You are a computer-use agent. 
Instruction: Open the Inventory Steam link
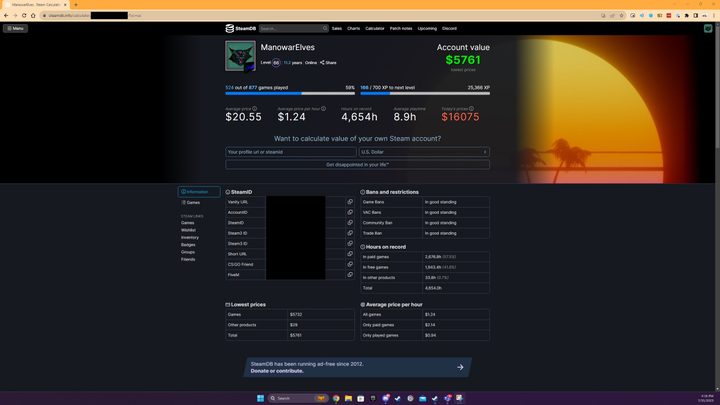(x=190, y=237)
